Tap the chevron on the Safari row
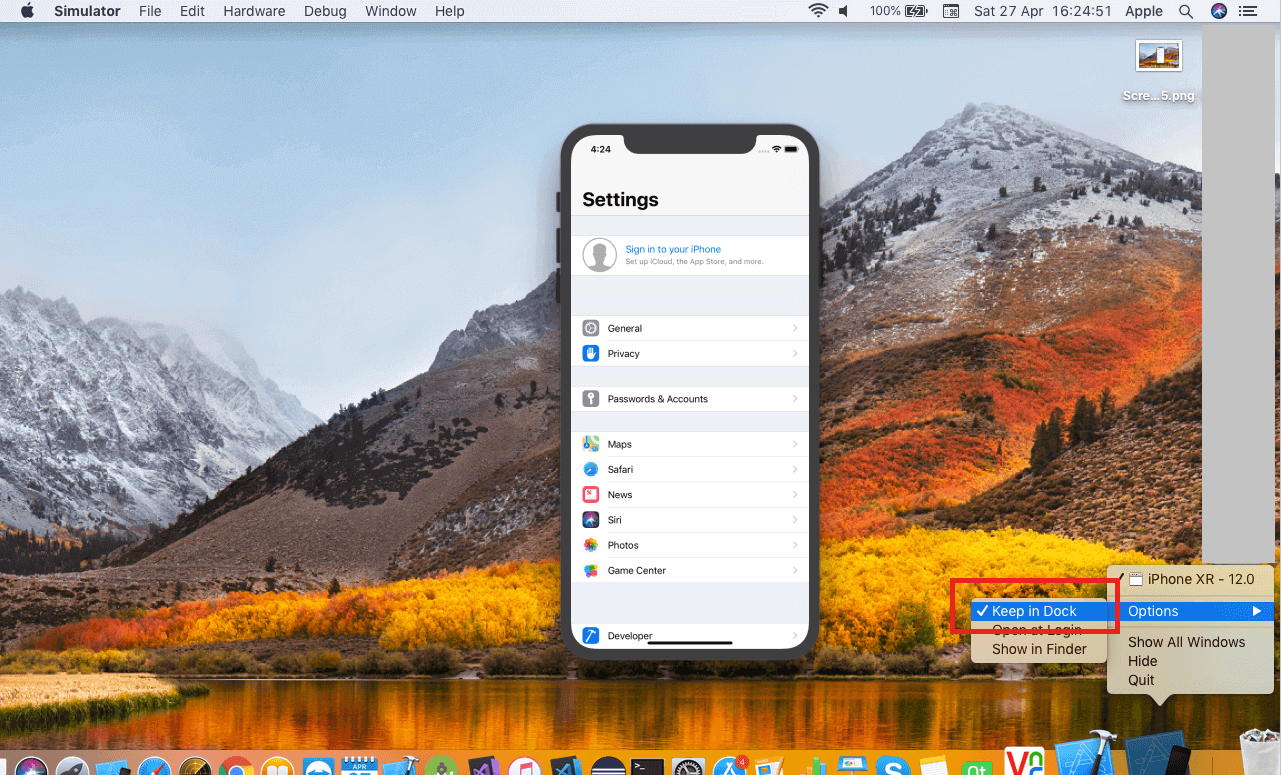 tap(795, 469)
